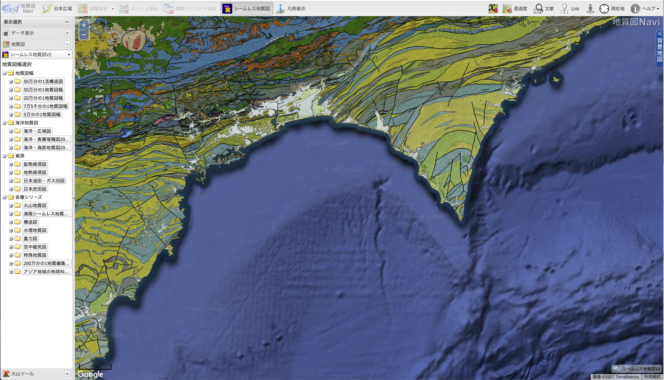This screenshot has width=664, height=380.
Task: Open the 文献 literature search
Action: [544, 8]
